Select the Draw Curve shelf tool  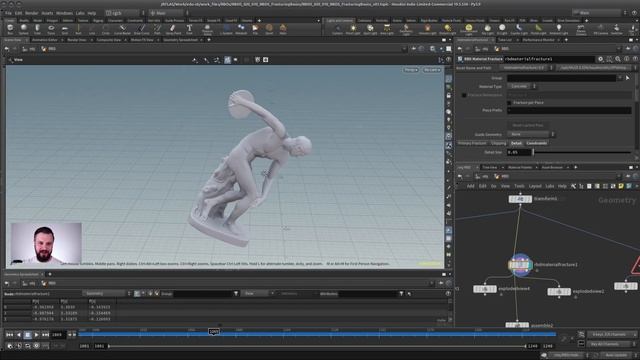click(x=142, y=29)
